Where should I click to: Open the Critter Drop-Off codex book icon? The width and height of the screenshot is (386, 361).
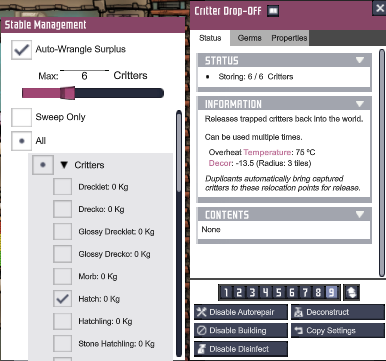tap(273, 11)
